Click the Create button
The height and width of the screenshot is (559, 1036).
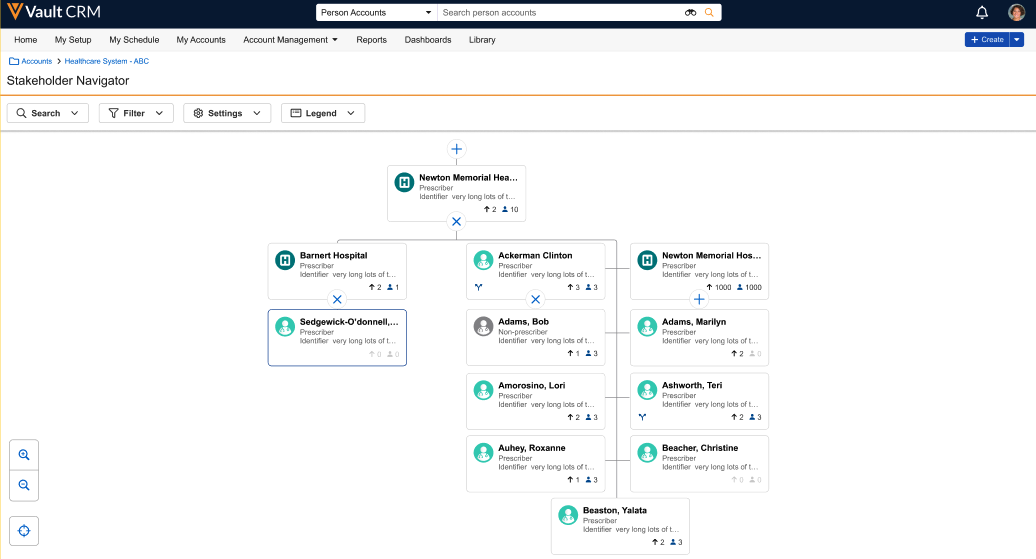point(986,40)
